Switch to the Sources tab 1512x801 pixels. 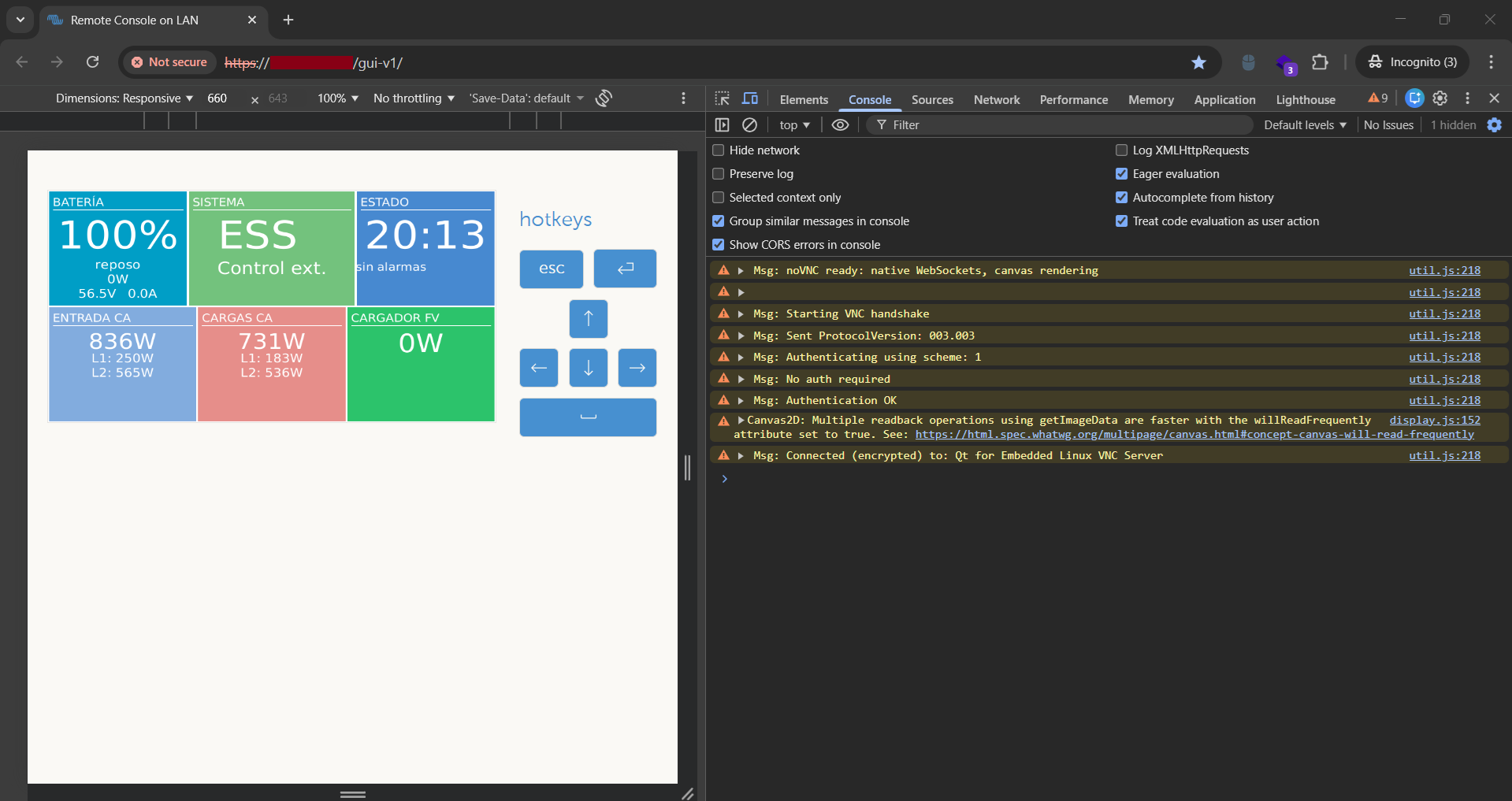(x=931, y=100)
